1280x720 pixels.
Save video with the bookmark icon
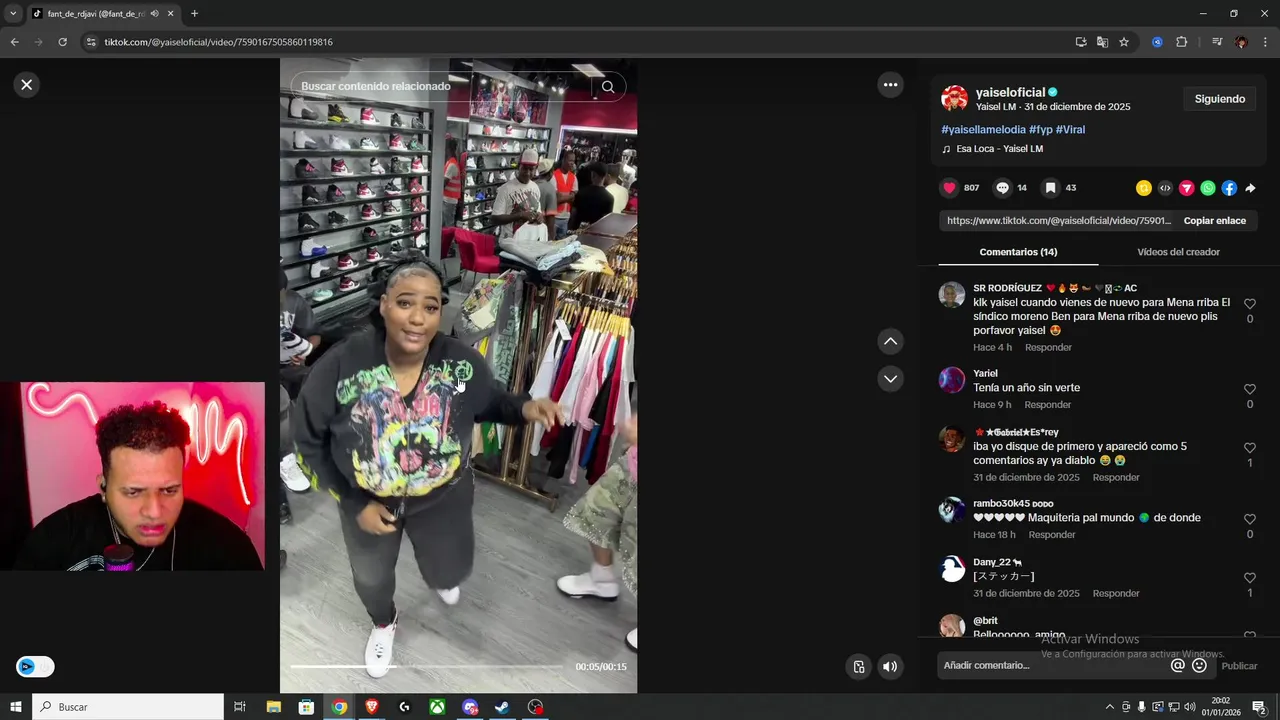pos(1050,188)
